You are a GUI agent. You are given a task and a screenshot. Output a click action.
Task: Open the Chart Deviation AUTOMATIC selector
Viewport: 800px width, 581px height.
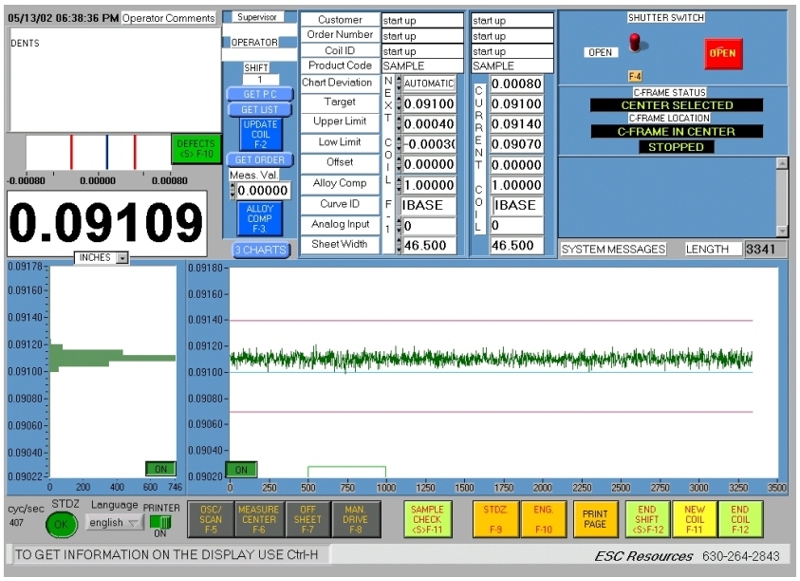[429, 84]
